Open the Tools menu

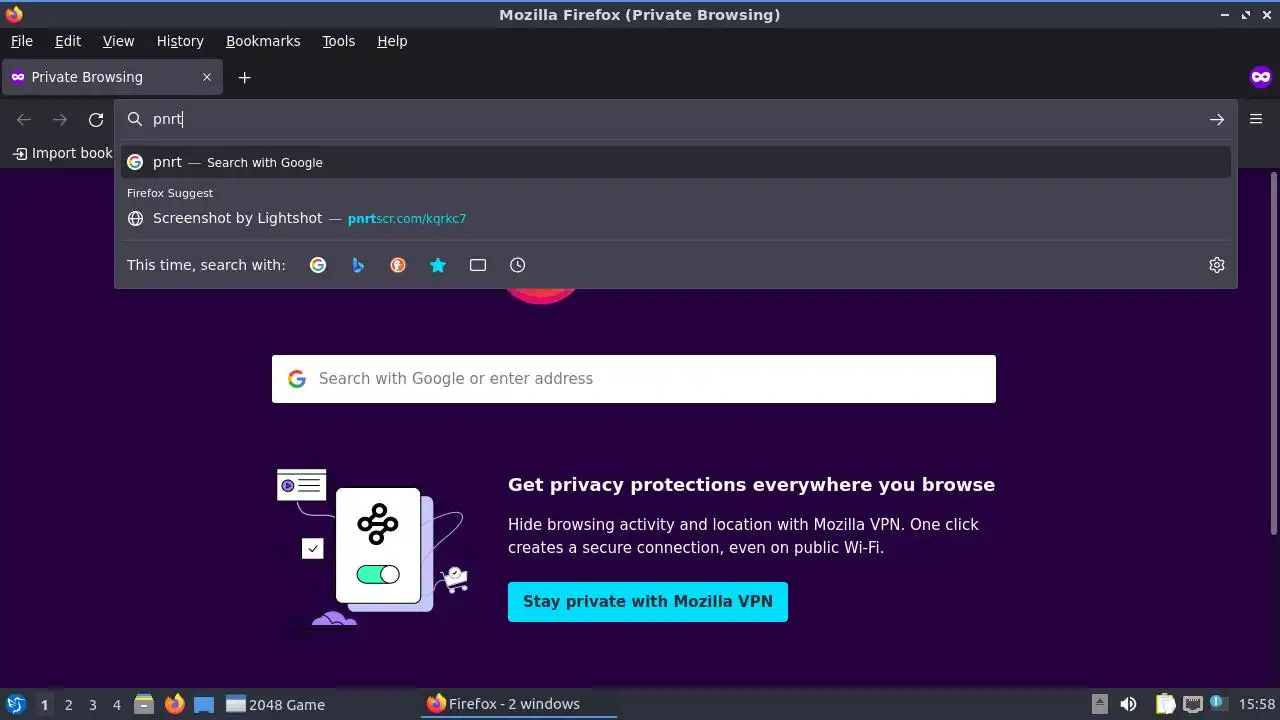point(339,41)
